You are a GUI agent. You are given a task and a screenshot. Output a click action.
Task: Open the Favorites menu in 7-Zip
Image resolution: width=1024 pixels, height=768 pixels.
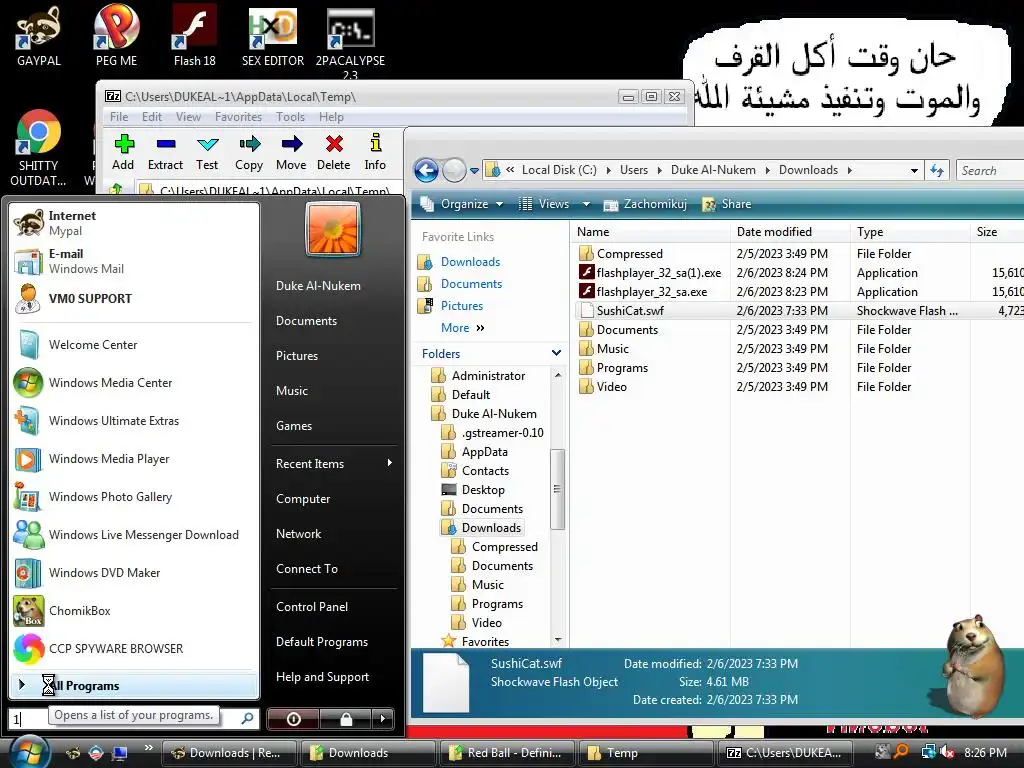(x=238, y=117)
